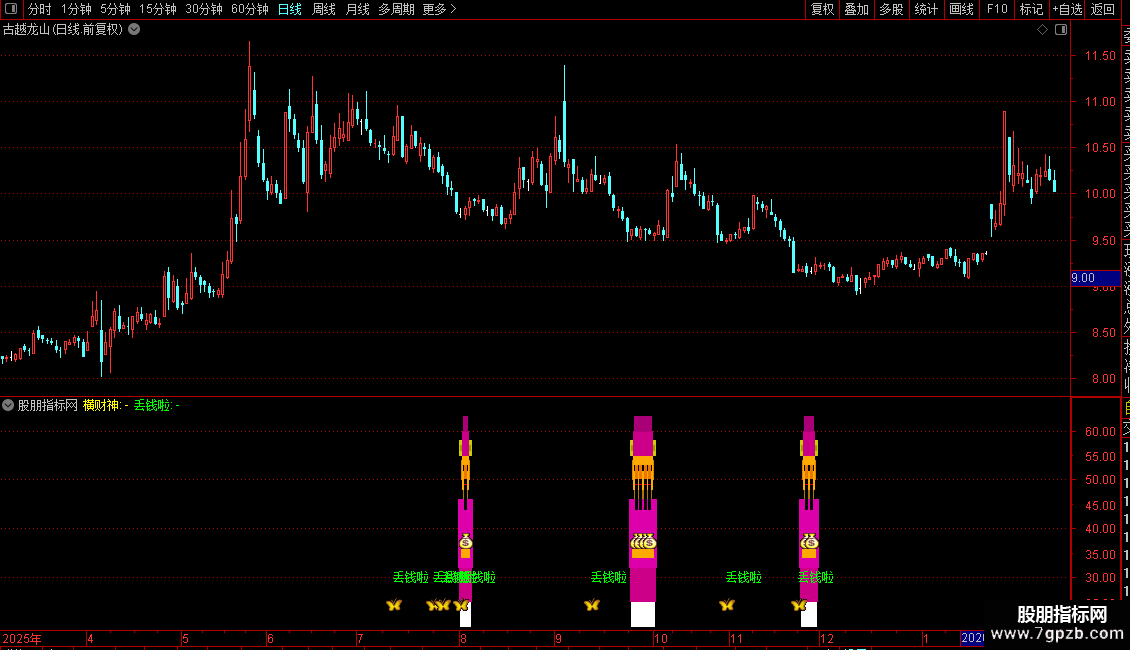
Task: Click month 8 on the date axis
Action: tap(463, 638)
